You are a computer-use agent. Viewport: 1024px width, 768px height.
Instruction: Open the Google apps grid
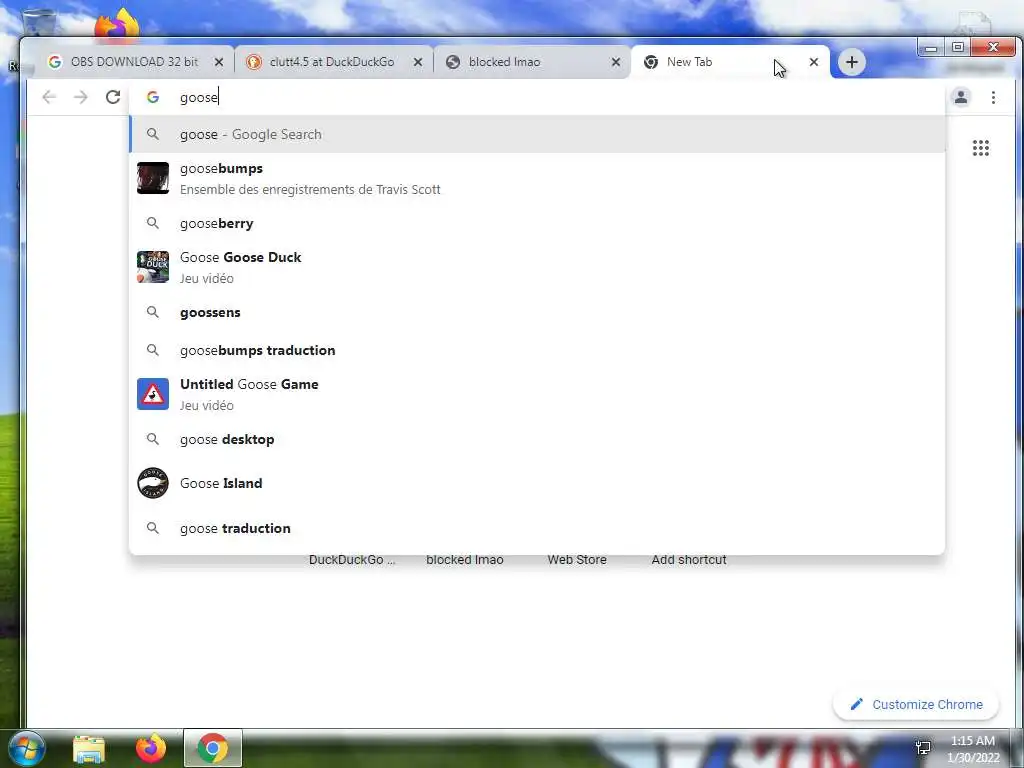(x=980, y=148)
